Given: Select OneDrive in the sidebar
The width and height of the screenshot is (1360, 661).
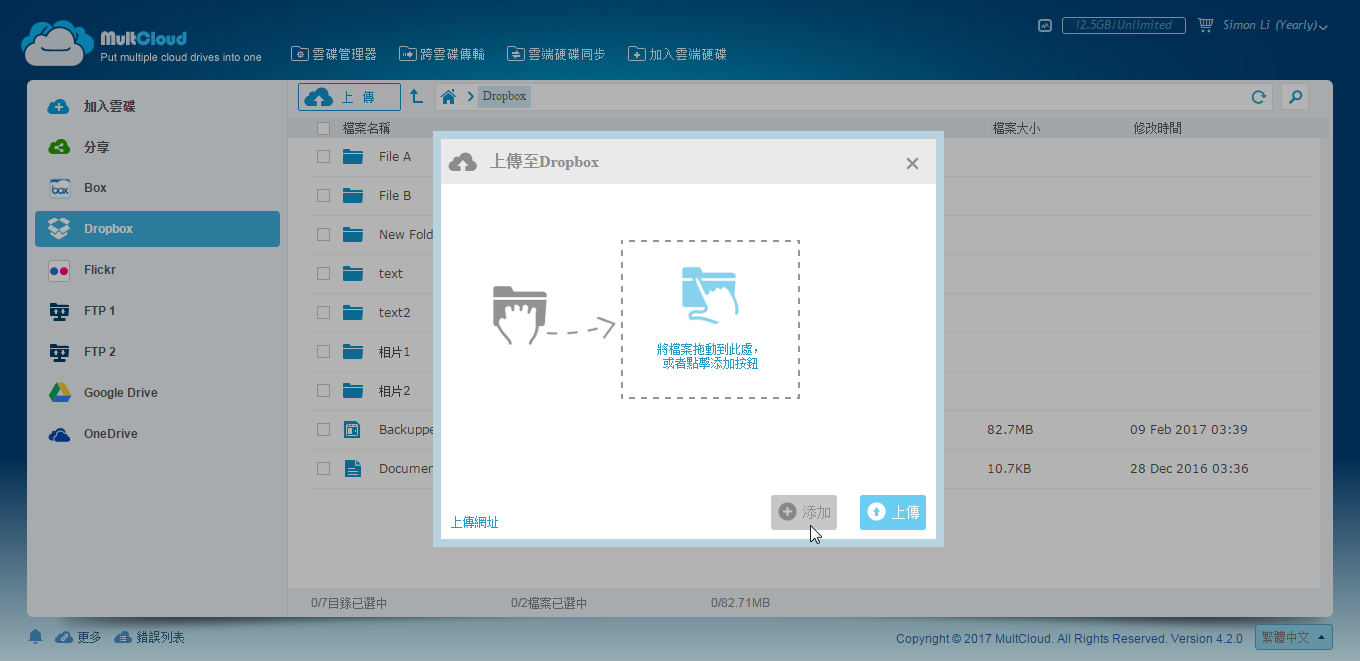Looking at the screenshot, I should (x=157, y=434).
